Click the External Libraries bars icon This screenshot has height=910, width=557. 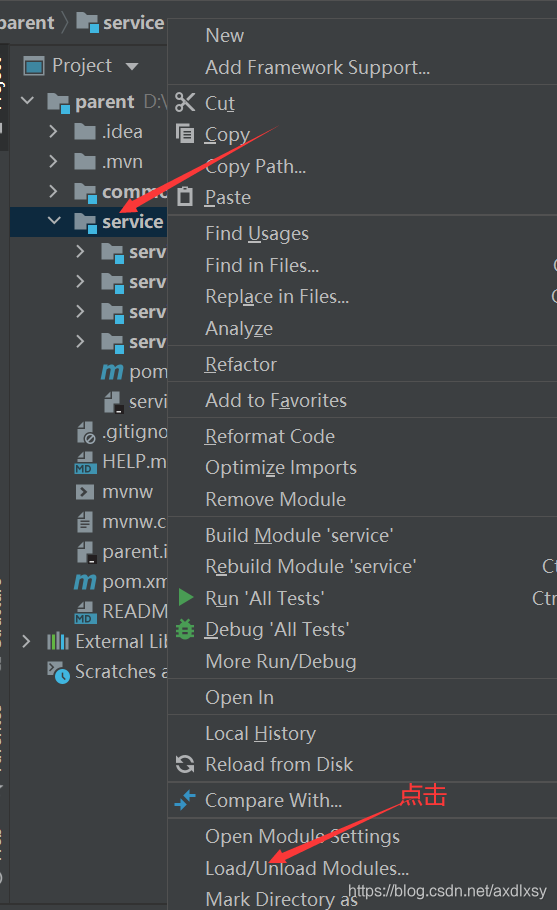coord(57,641)
